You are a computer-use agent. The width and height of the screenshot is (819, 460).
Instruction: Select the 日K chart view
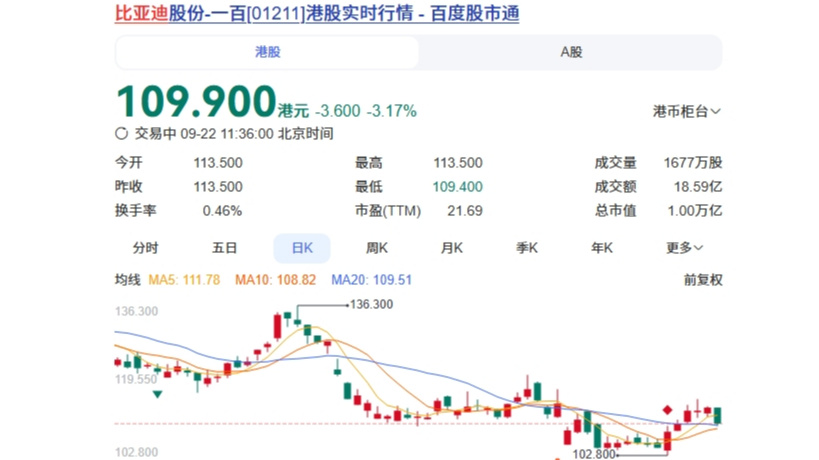302,248
